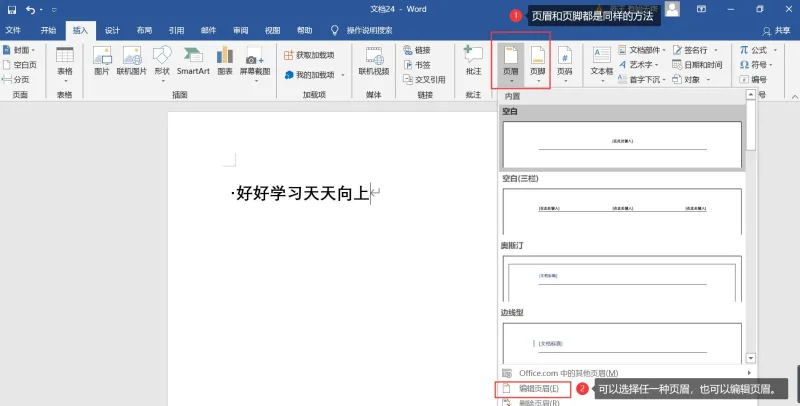Switch to the 邮件 tab
Screen dimensions: 800x406
click(x=208, y=31)
